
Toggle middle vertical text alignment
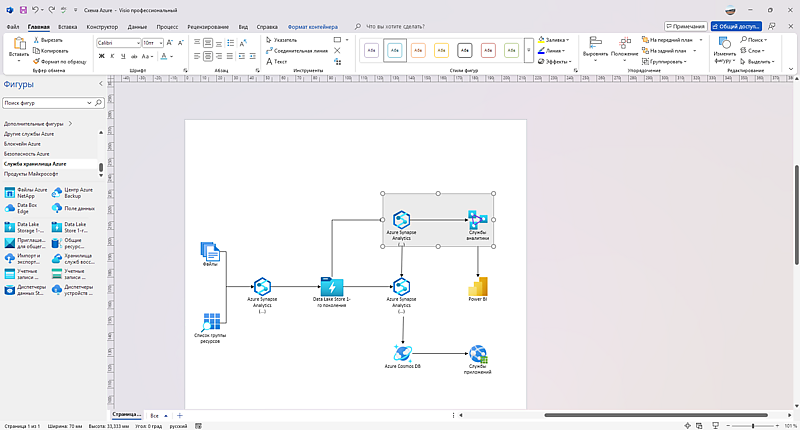[x=208, y=43]
